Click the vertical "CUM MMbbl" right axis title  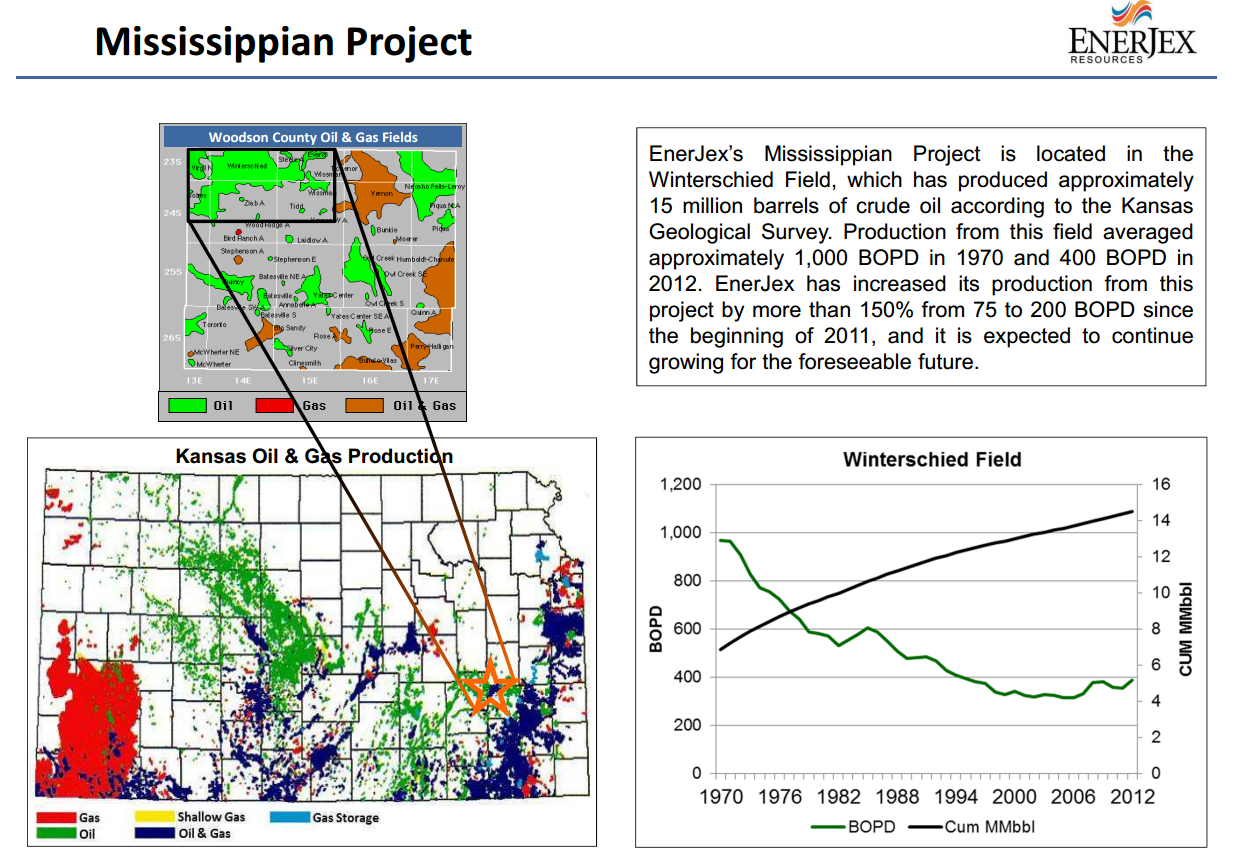pos(1188,627)
